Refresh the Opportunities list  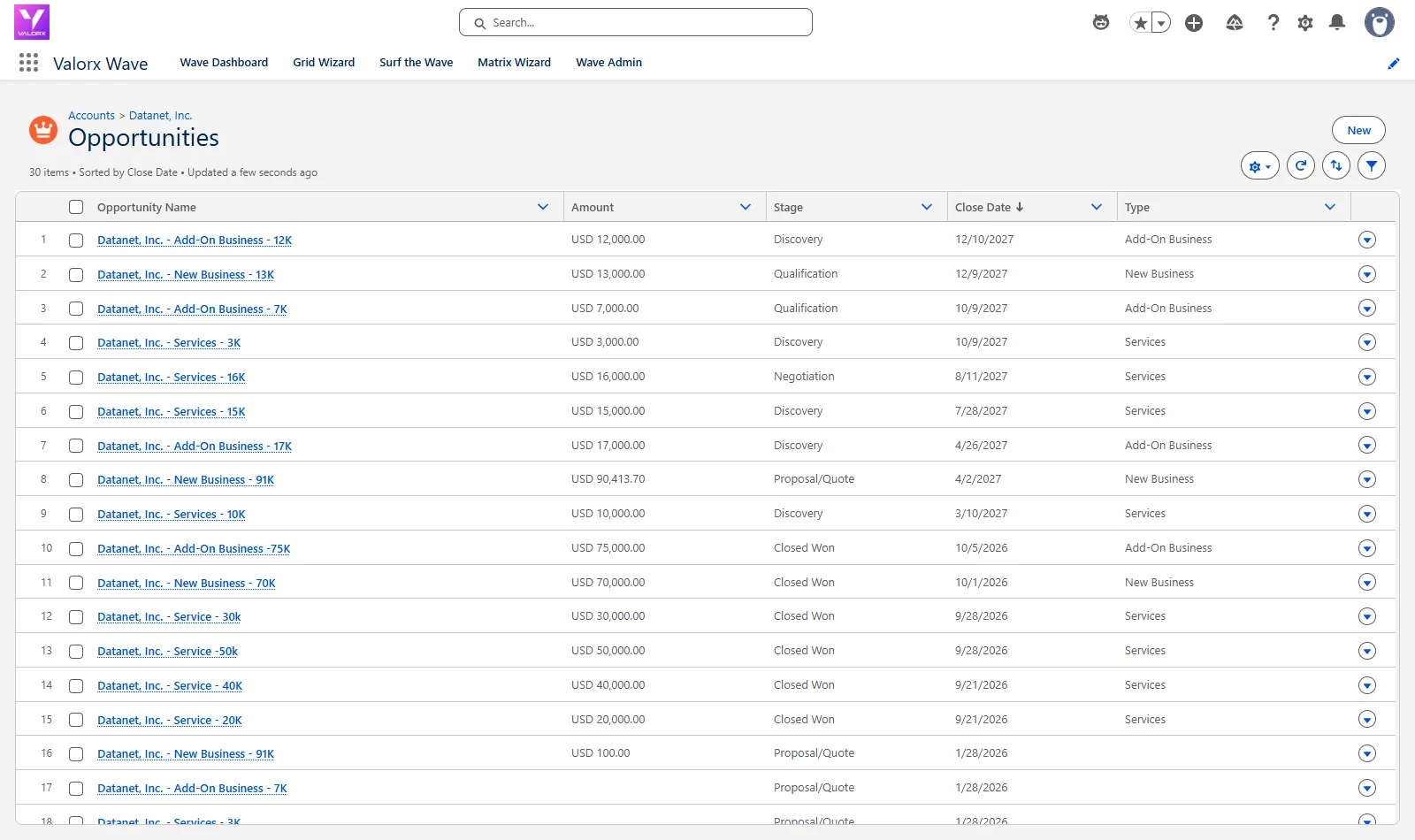(x=1301, y=165)
